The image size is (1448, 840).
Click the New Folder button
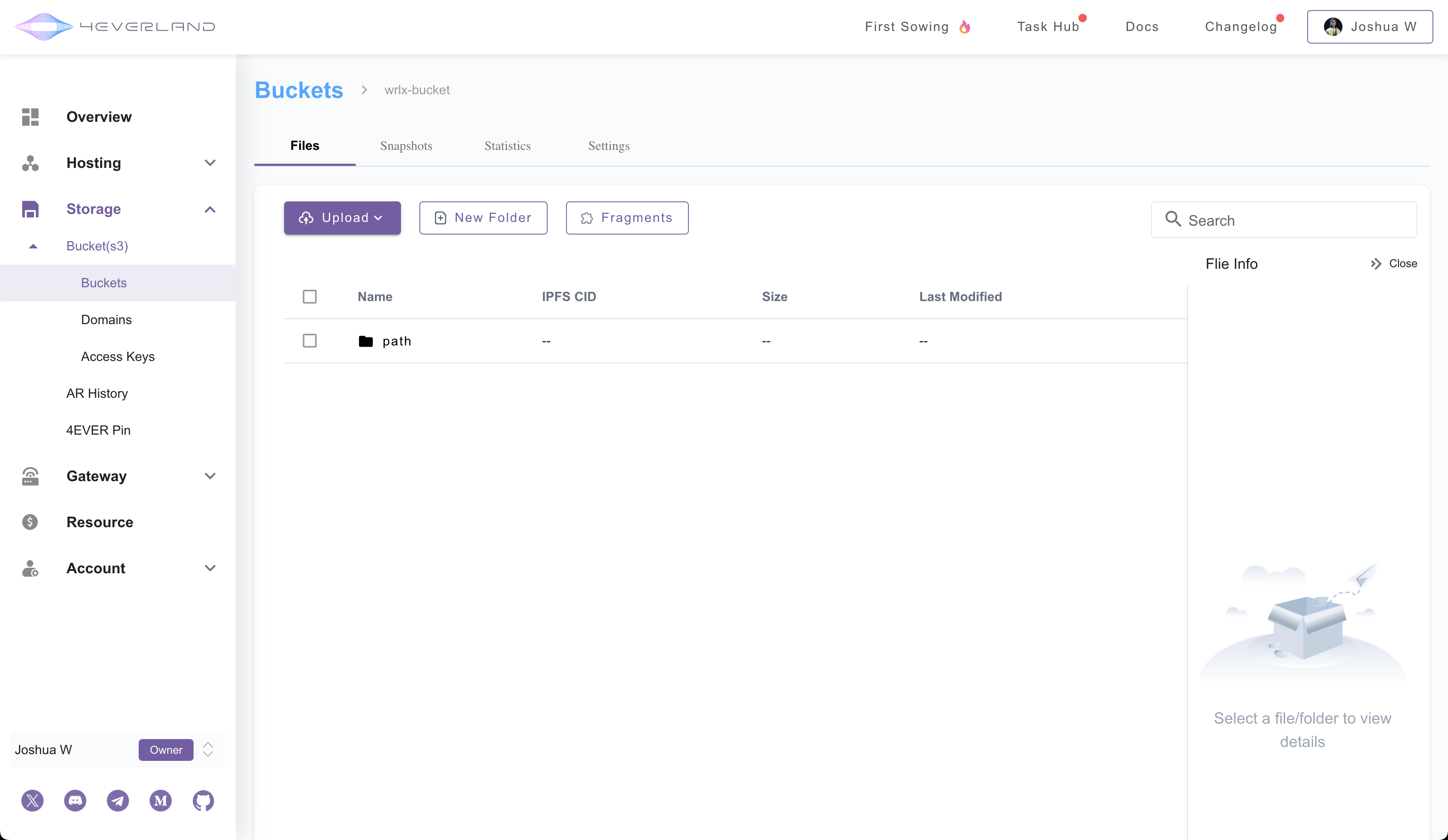coord(483,218)
